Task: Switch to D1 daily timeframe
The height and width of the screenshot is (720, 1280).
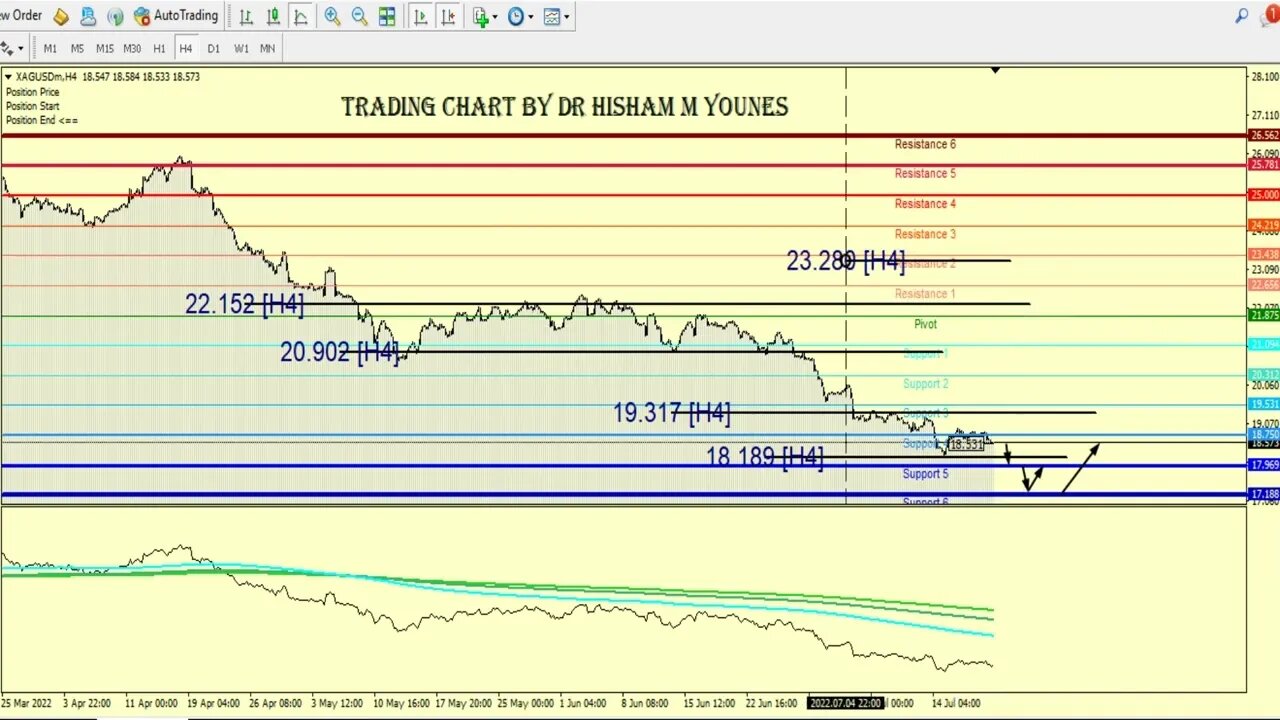Action: click(213, 48)
